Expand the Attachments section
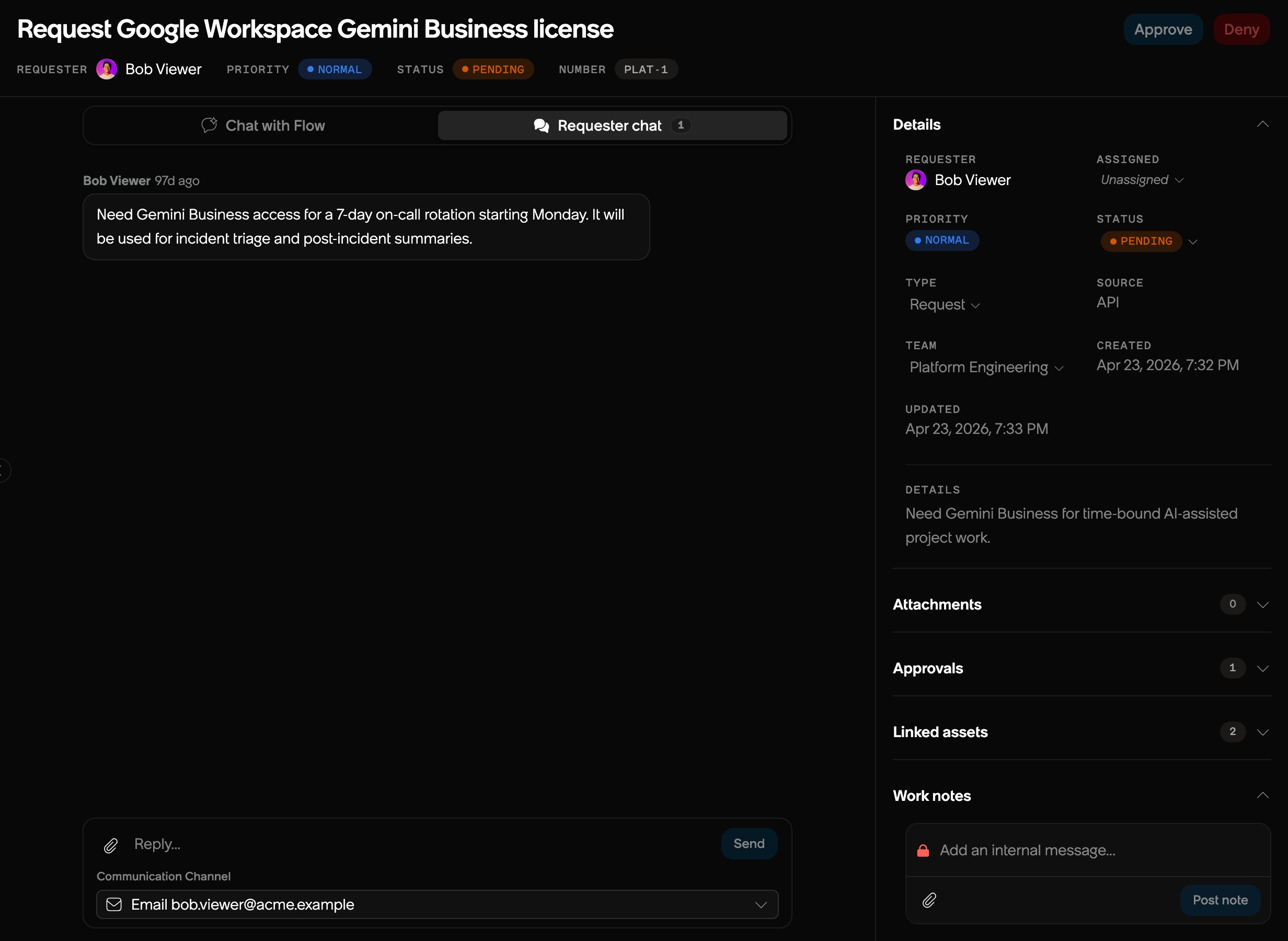The height and width of the screenshot is (941, 1288). coord(1262,604)
